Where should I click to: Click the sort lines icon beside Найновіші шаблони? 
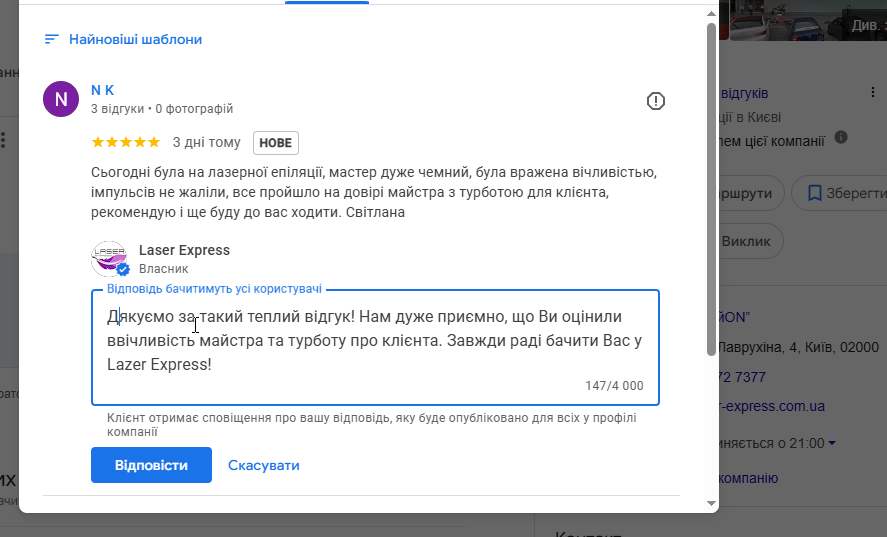click(51, 39)
